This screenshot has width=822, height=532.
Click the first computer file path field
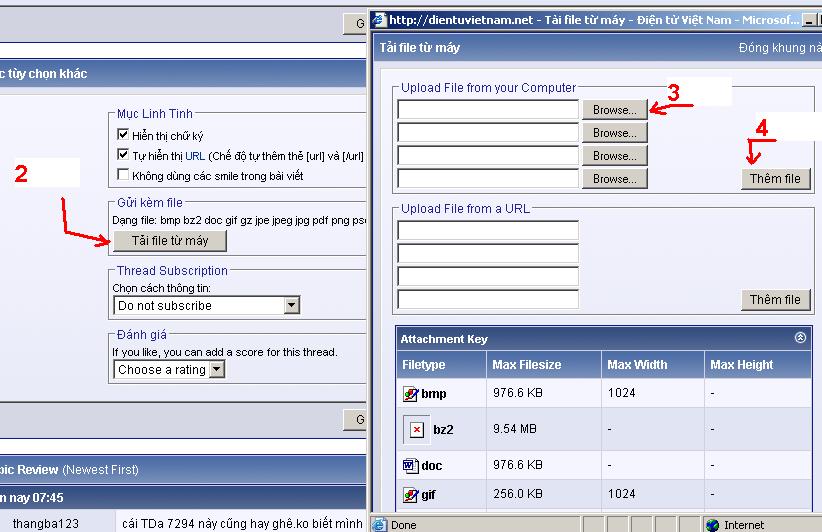(x=488, y=110)
